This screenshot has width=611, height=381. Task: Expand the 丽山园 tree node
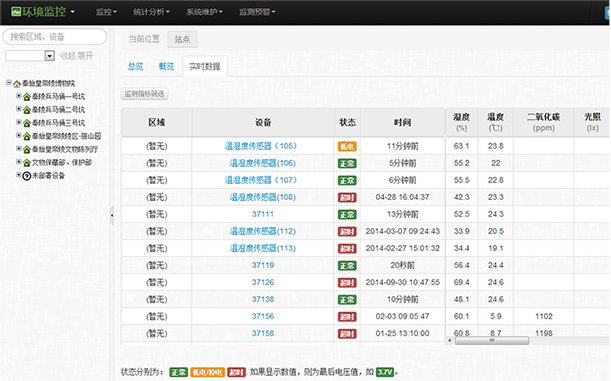18,135
